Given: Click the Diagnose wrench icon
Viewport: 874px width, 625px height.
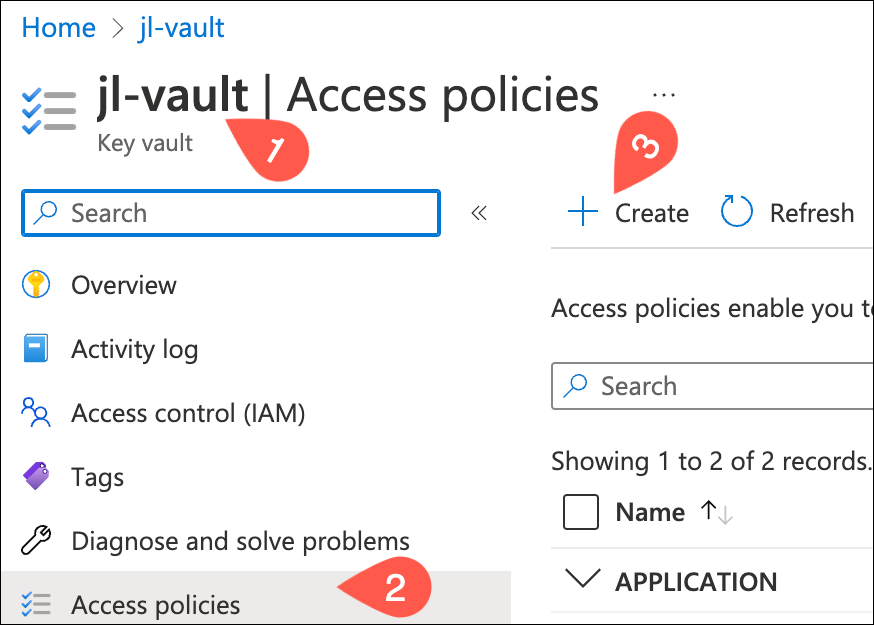Looking at the screenshot, I should (x=35, y=541).
